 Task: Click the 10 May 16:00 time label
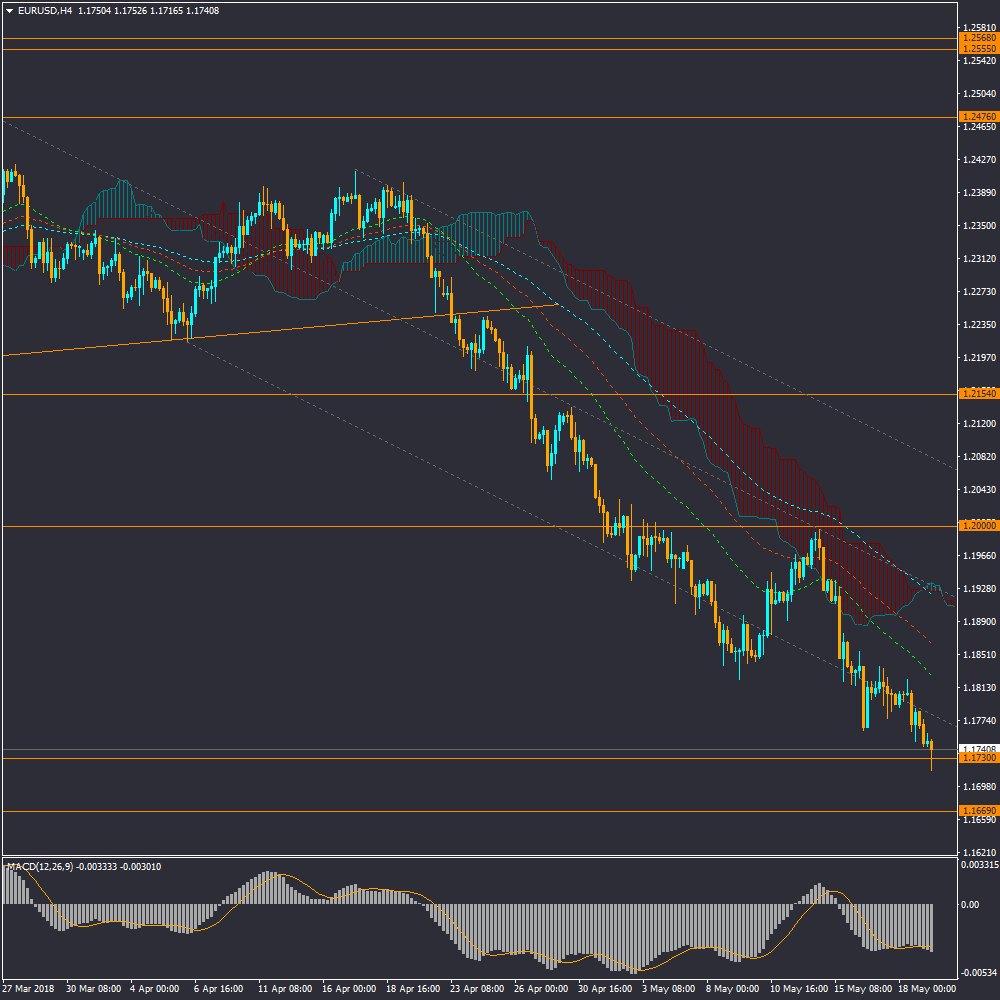coord(797,988)
